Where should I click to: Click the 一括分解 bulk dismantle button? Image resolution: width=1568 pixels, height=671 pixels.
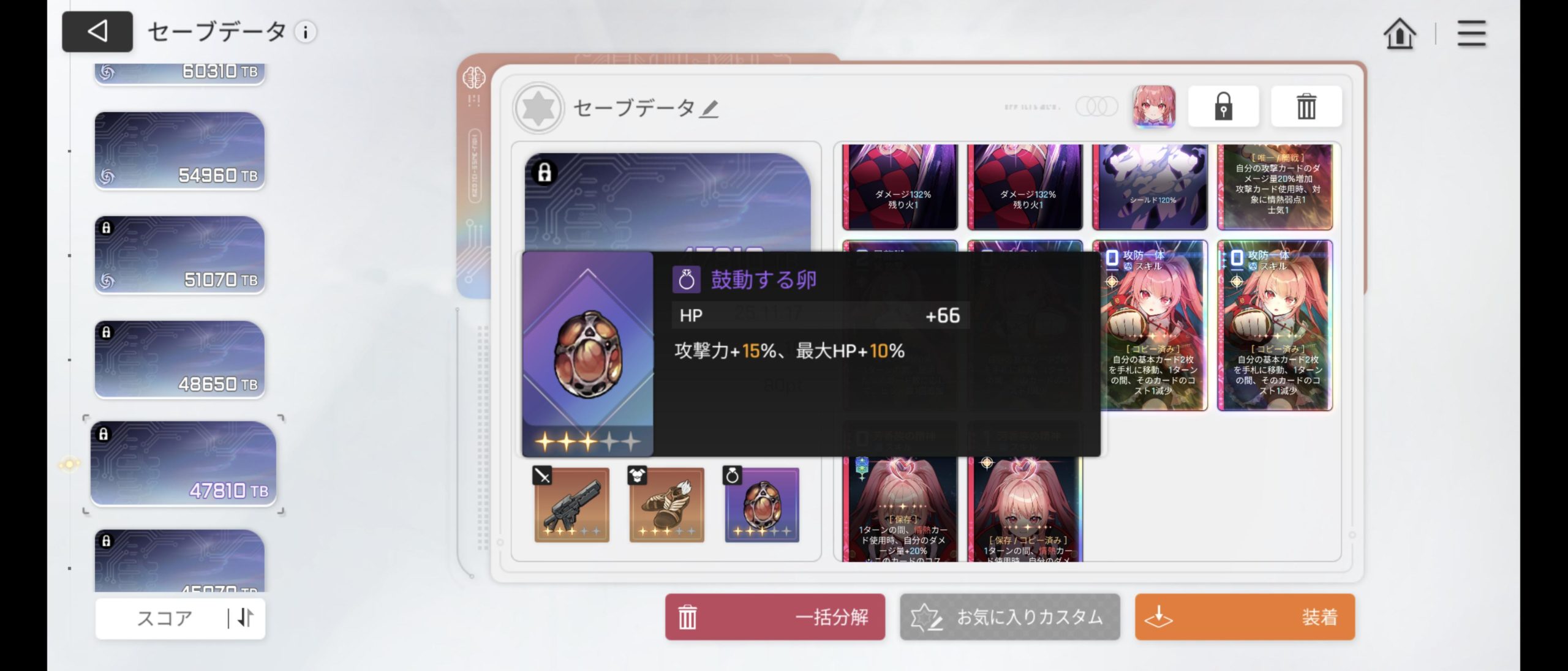pyautogui.click(x=775, y=617)
